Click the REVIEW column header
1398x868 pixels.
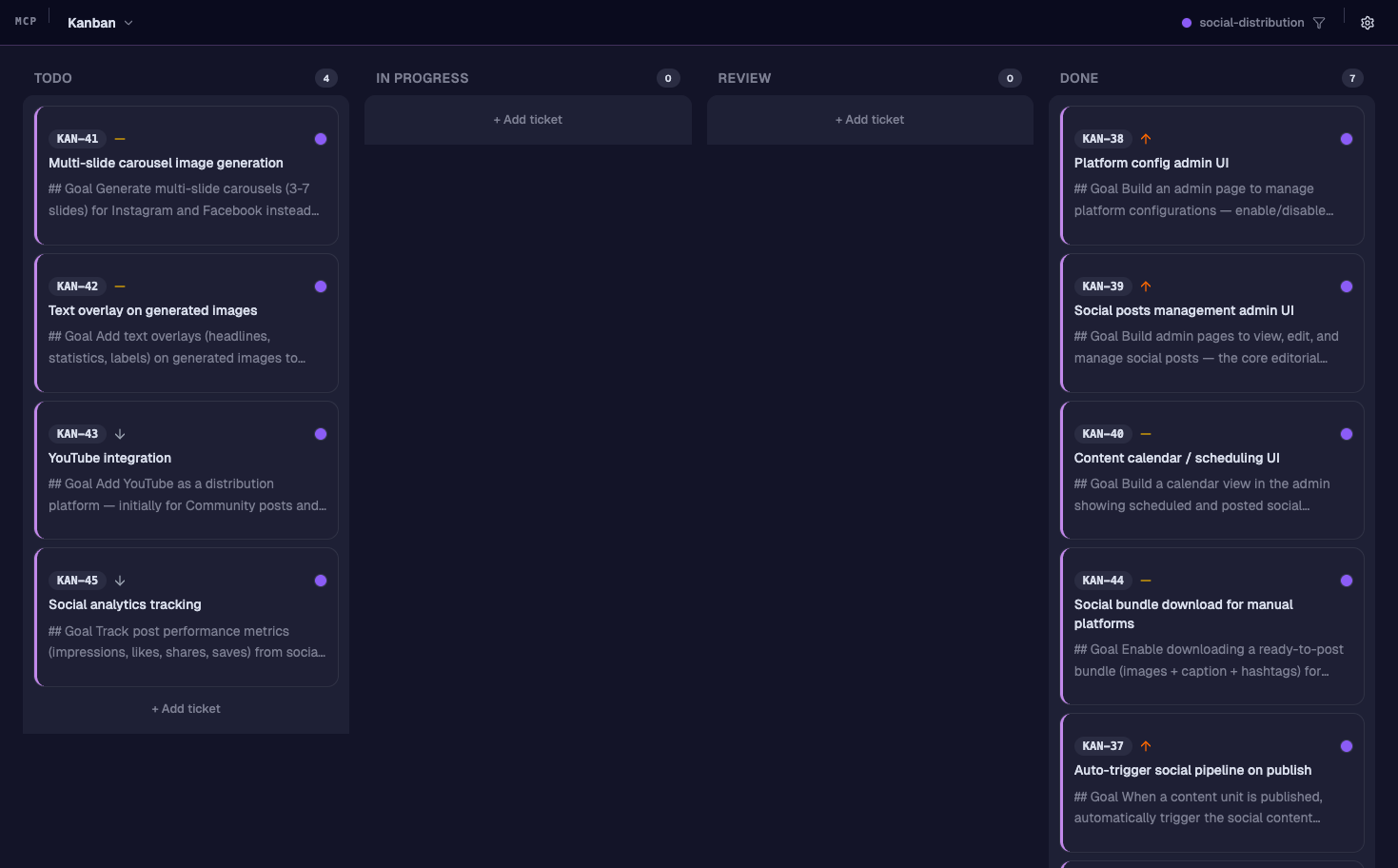pyautogui.click(x=745, y=78)
